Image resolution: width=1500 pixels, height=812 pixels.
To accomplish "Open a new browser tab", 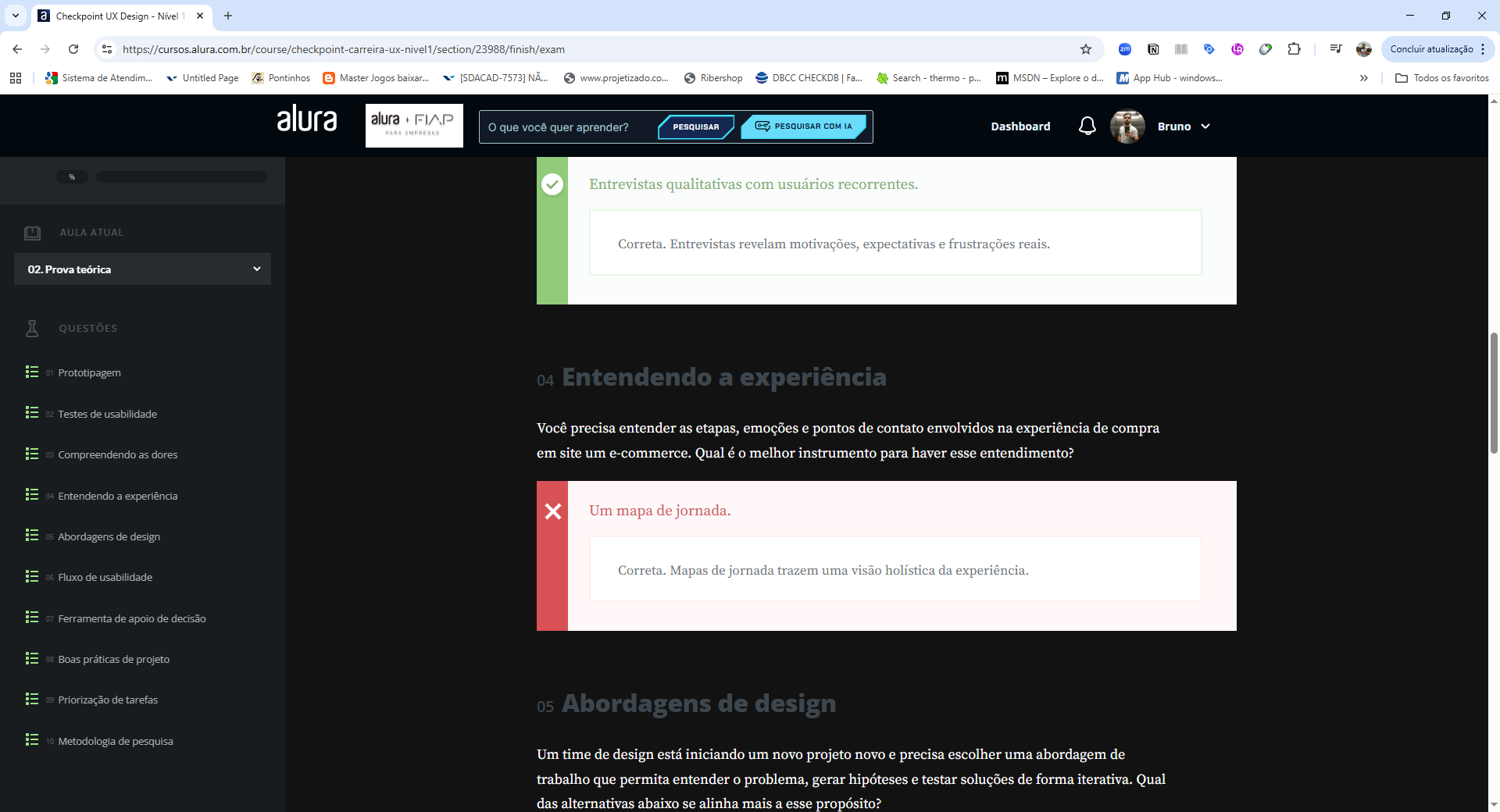I will [x=228, y=16].
